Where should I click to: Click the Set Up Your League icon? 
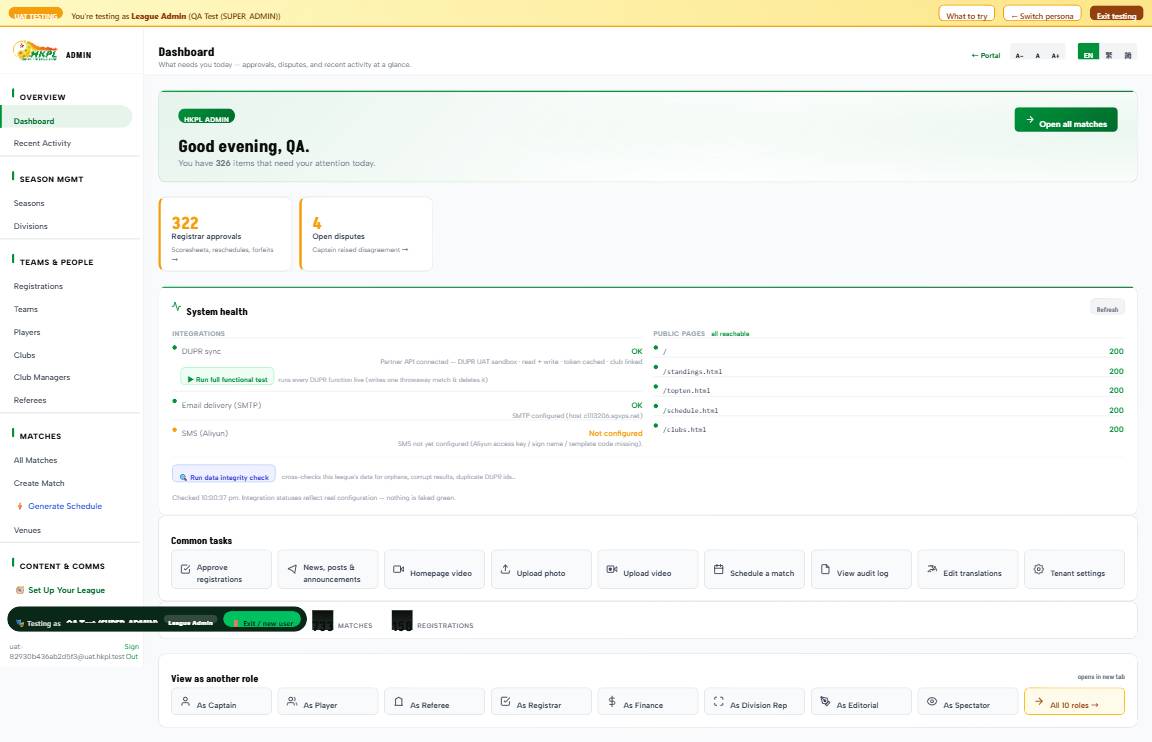(20, 590)
